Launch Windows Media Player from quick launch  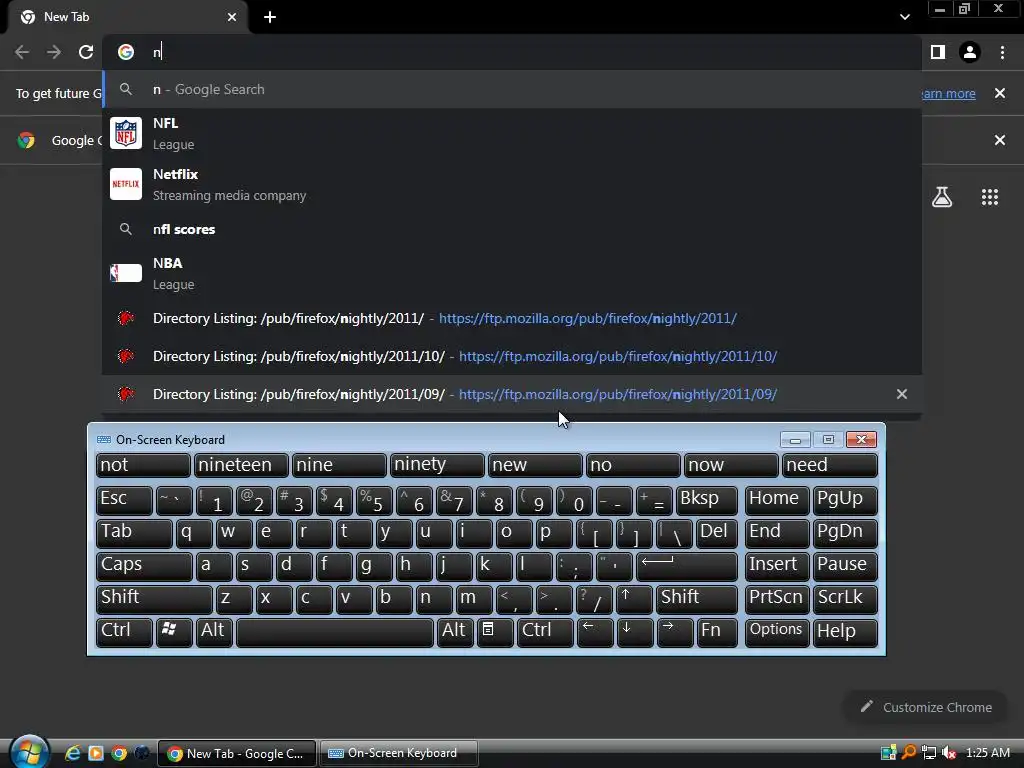point(95,753)
